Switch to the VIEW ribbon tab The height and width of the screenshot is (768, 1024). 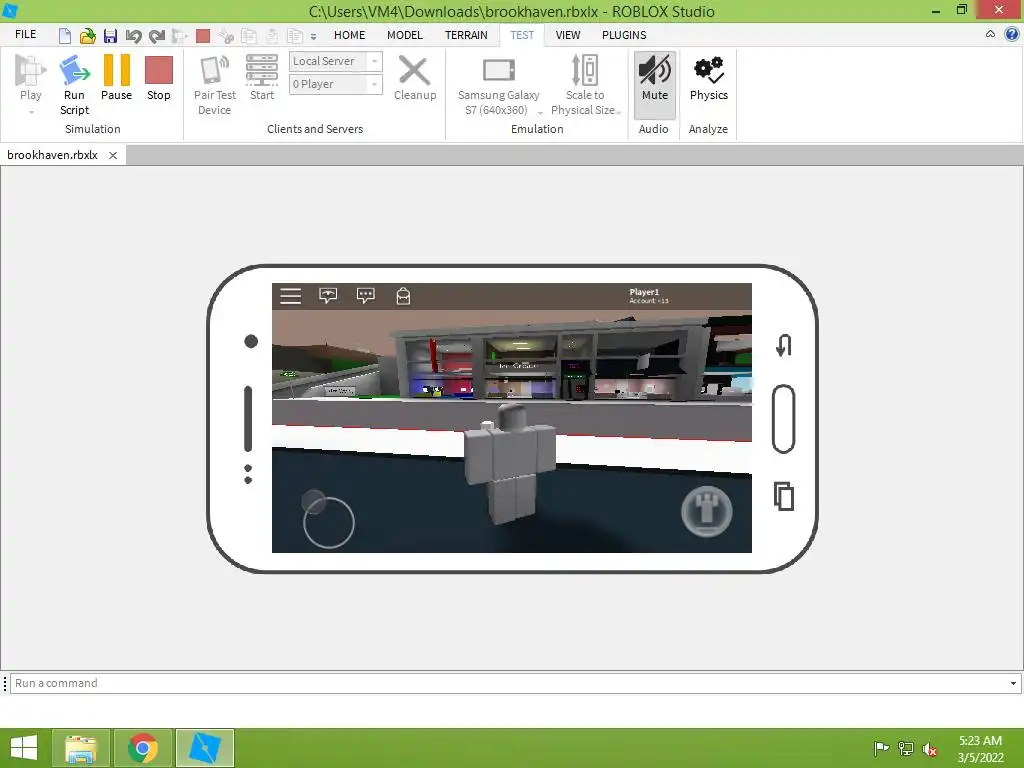coord(568,35)
